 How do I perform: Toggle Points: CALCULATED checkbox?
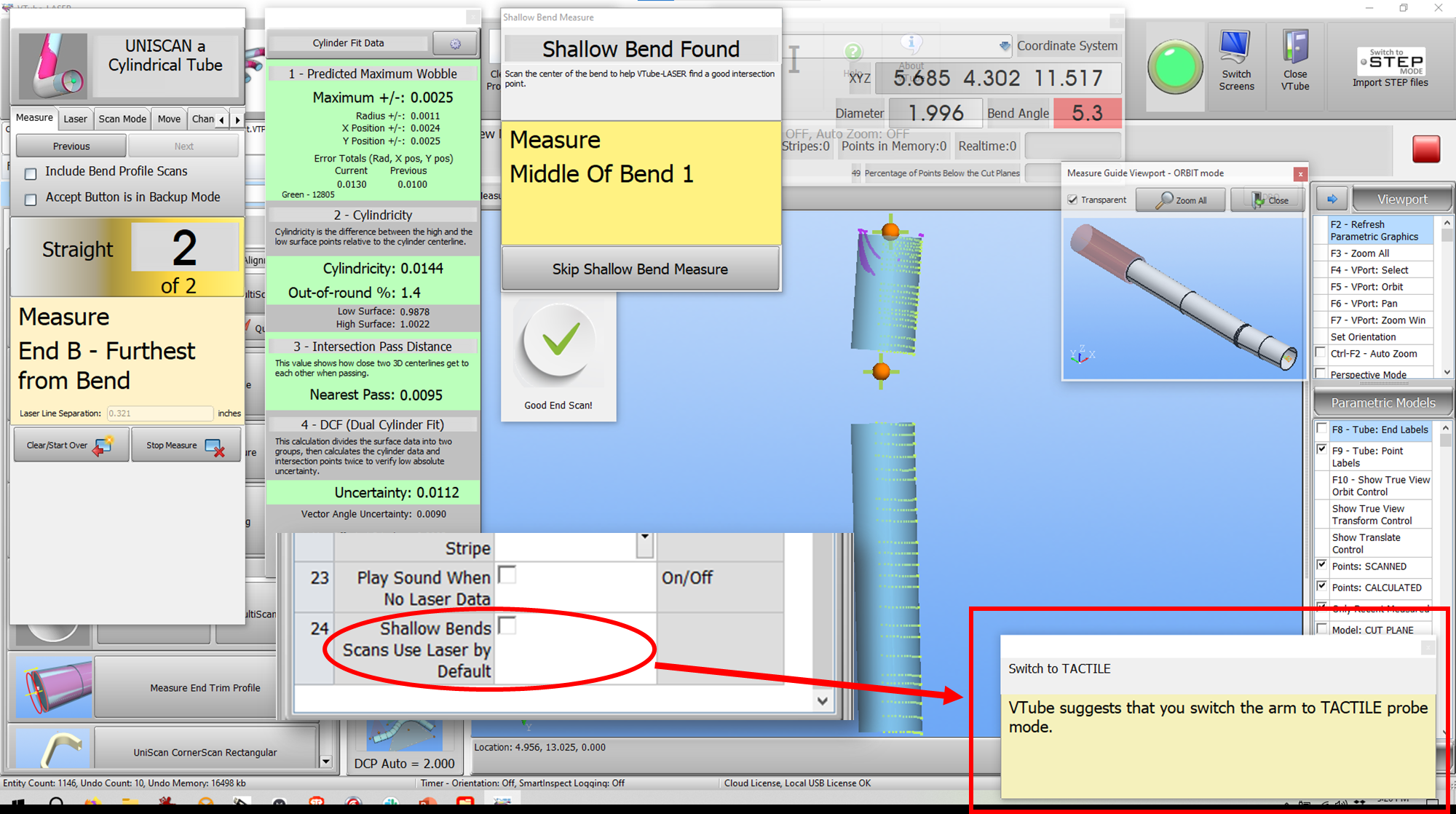[x=1322, y=585]
